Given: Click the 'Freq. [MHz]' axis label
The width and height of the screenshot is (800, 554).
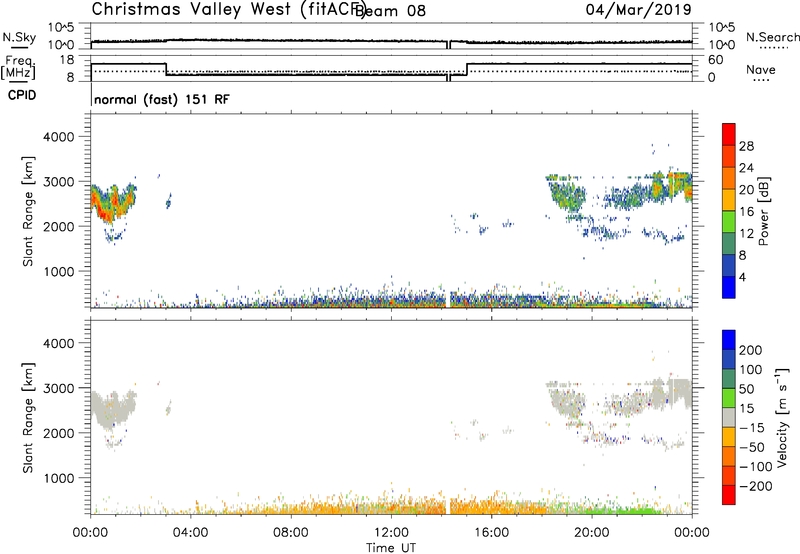Looking at the screenshot, I should tap(19, 68).
